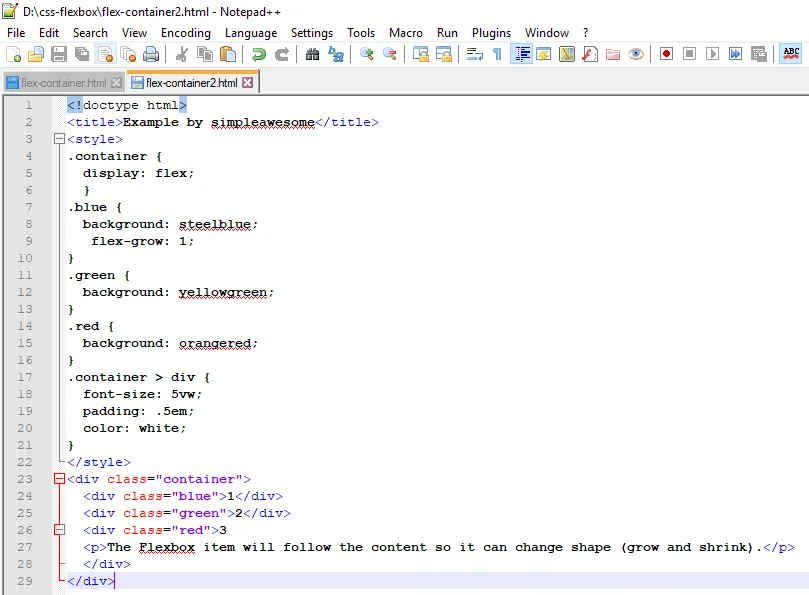809x595 pixels.
Task: Open the Encoding menu
Action: [x=186, y=33]
